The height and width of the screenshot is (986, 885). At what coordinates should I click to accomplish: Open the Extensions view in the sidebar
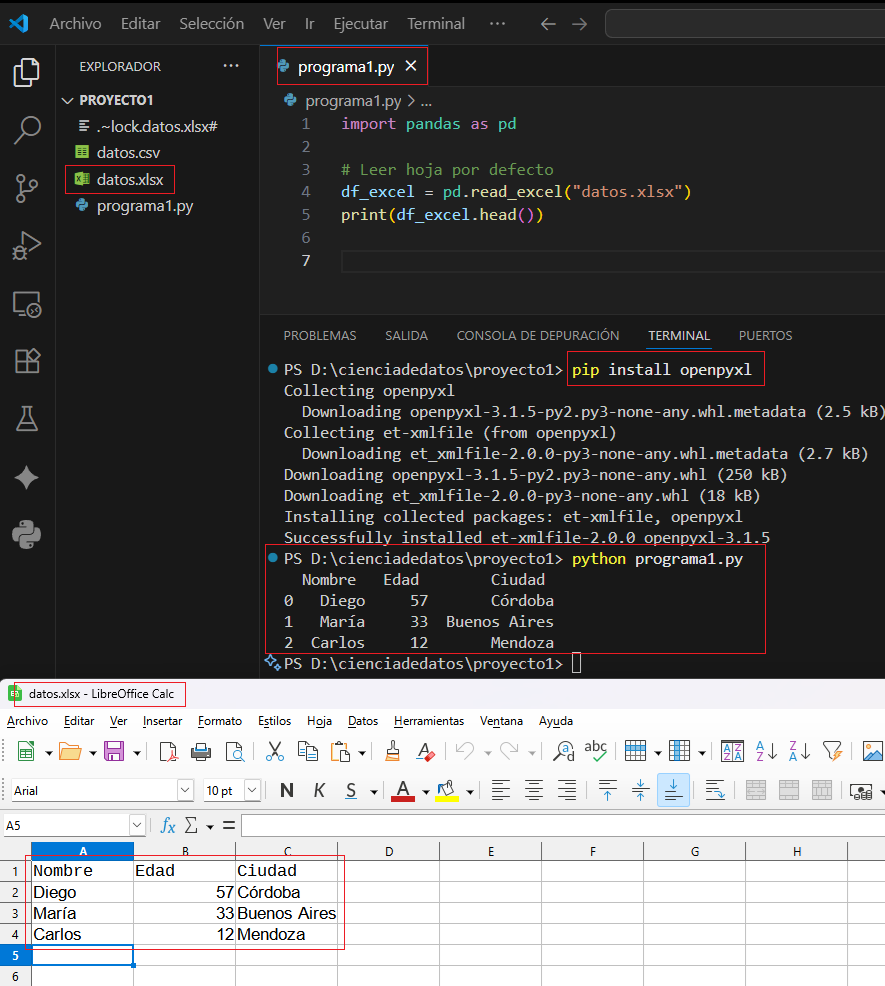click(x=27, y=361)
